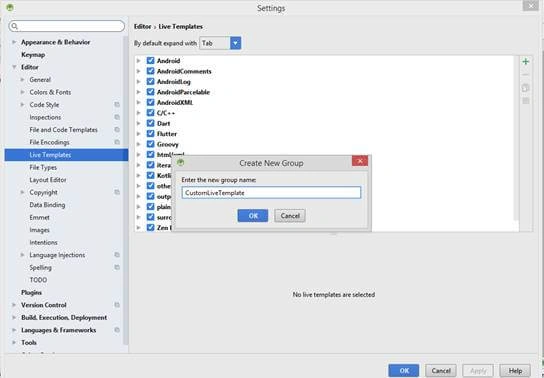Click OK at the bottom of Settings
Image resolution: width=544 pixels, height=378 pixels.
tap(403, 371)
